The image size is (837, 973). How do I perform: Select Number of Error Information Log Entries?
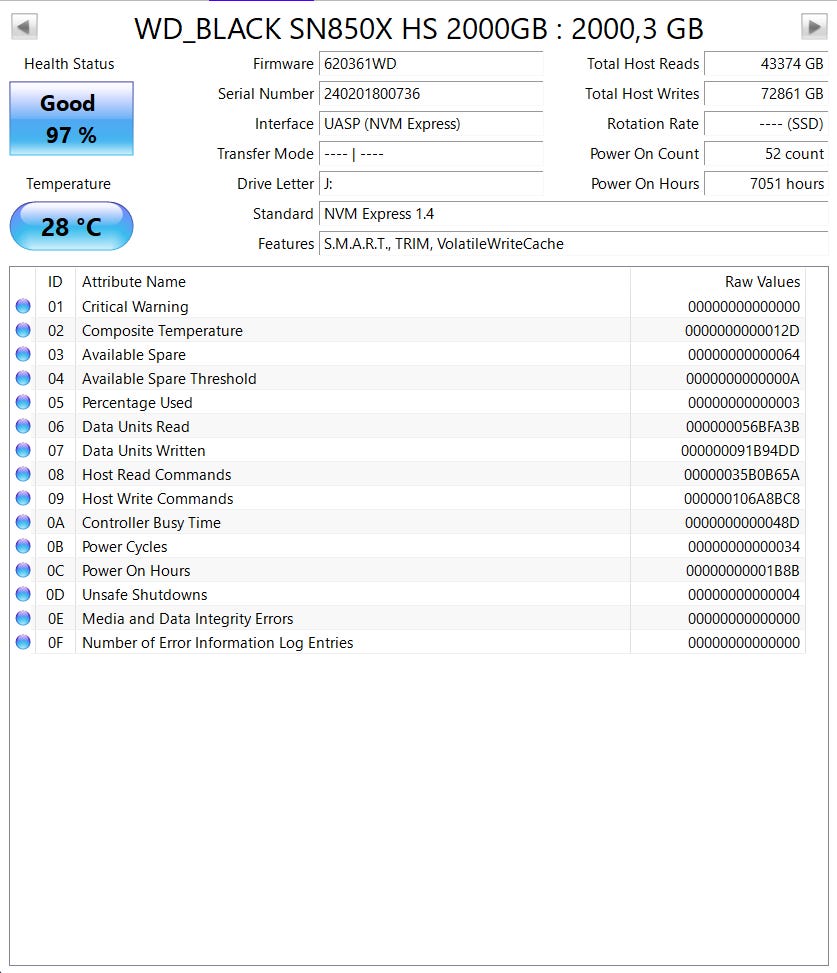(218, 643)
